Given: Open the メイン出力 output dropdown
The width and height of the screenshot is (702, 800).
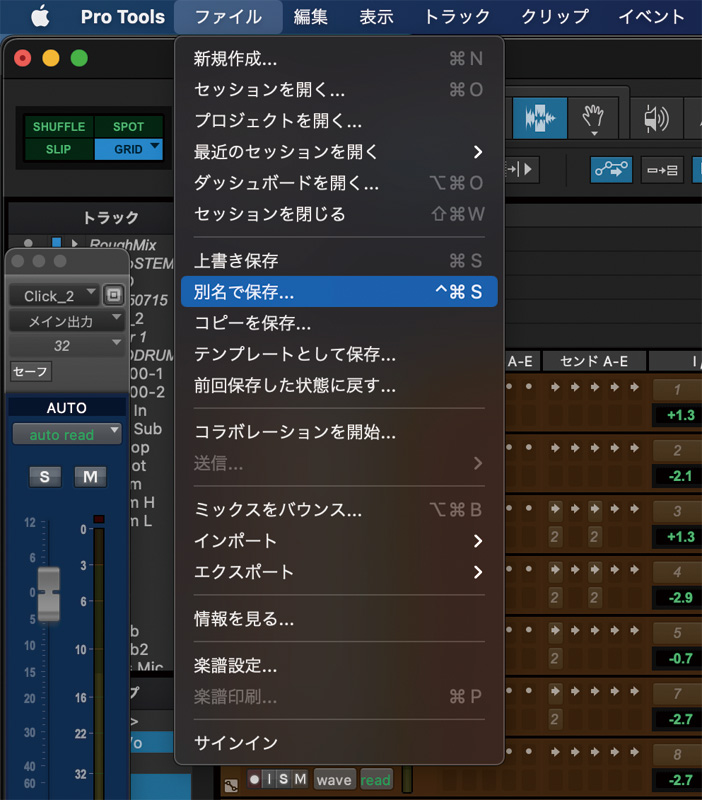Looking at the screenshot, I should tap(66, 321).
